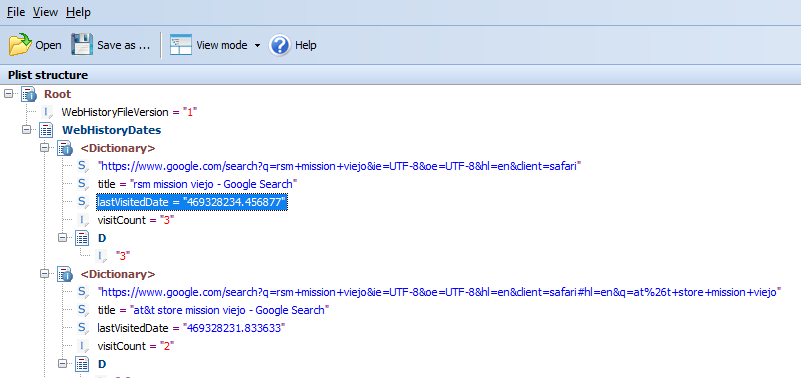Viewport: 801px width, 378px height.
Task: Click the first D array icon
Action: point(83,238)
